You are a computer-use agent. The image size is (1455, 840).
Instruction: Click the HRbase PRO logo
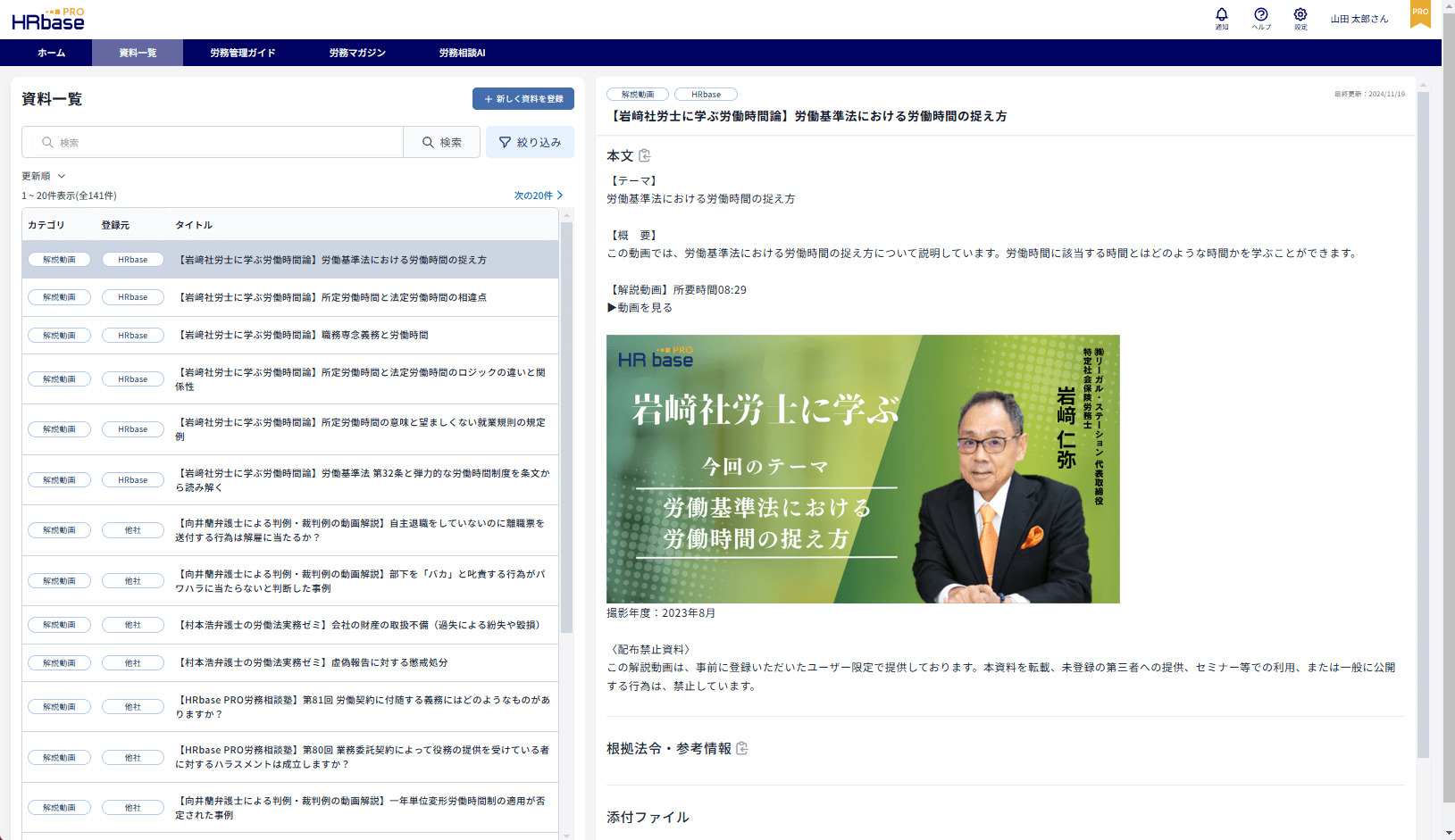pyautogui.click(x=48, y=20)
